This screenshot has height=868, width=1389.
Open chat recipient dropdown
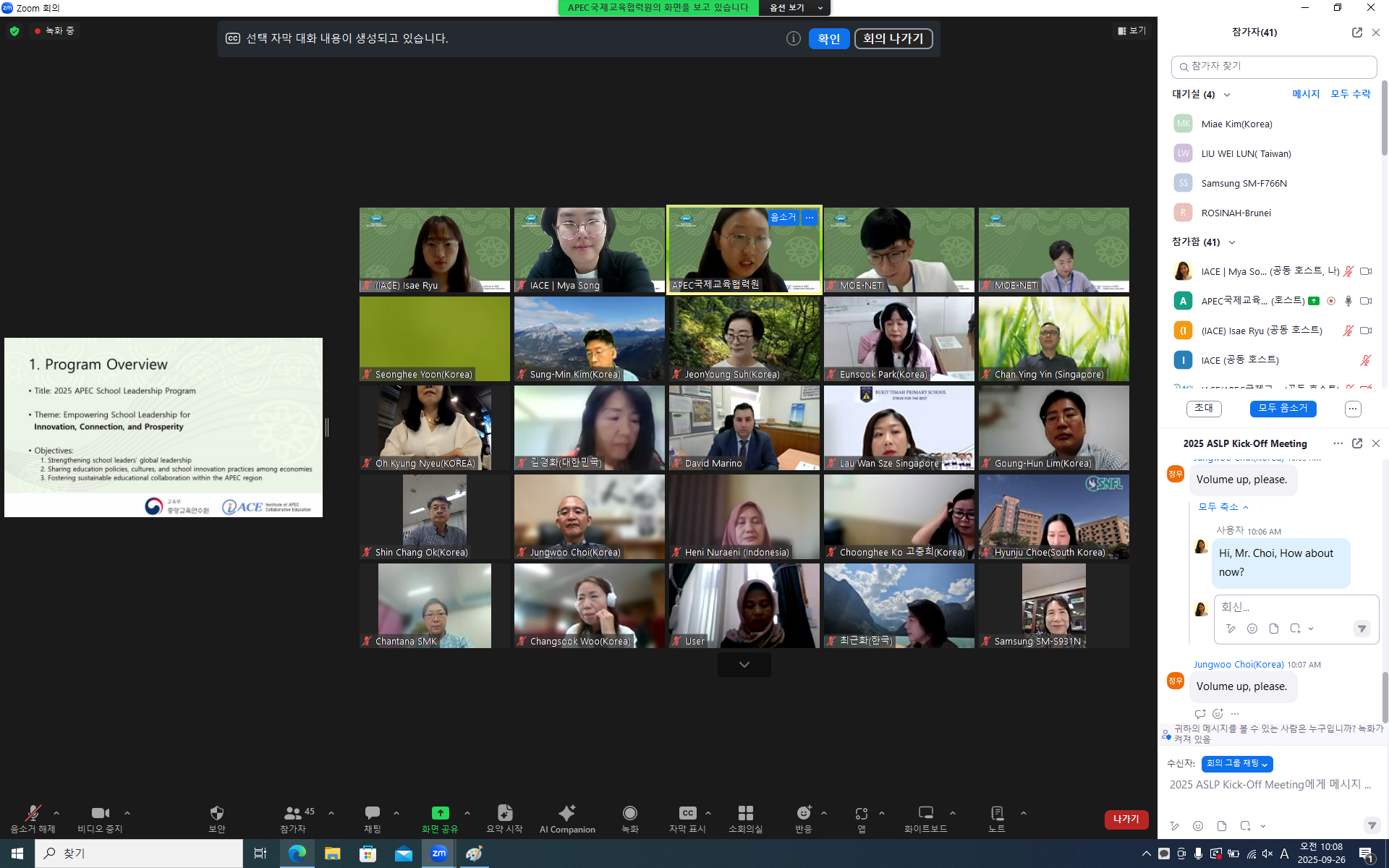click(1236, 764)
